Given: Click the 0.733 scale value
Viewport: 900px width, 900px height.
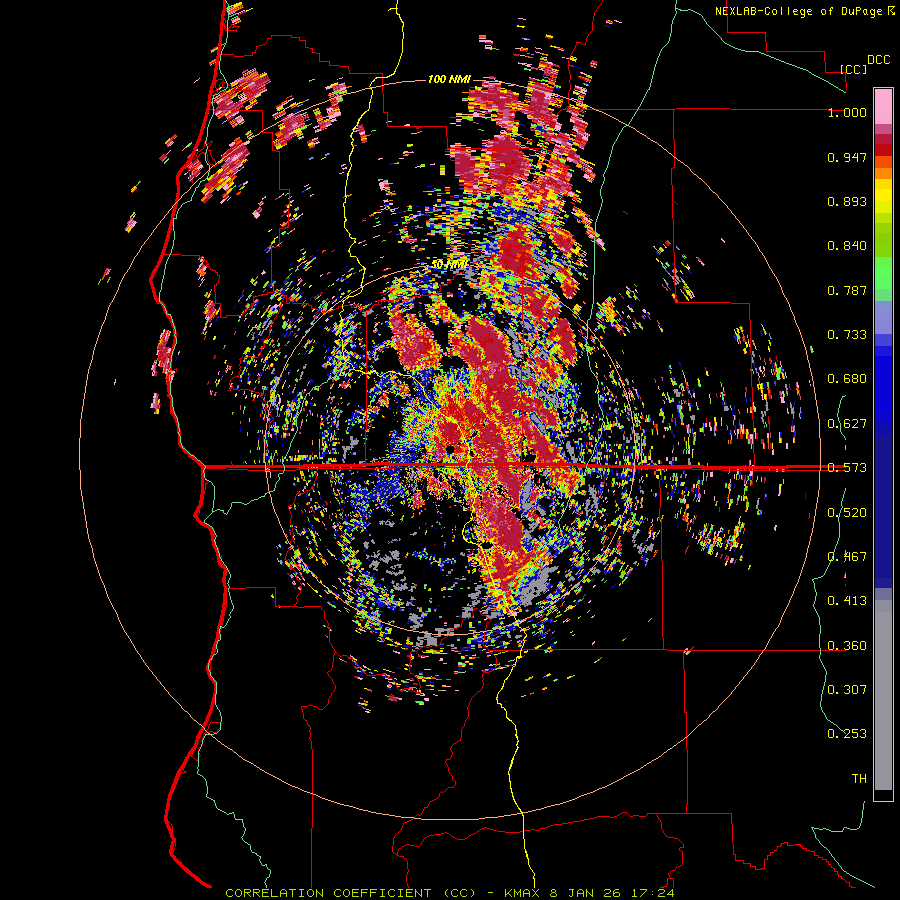Looking at the screenshot, I should click(x=847, y=335).
